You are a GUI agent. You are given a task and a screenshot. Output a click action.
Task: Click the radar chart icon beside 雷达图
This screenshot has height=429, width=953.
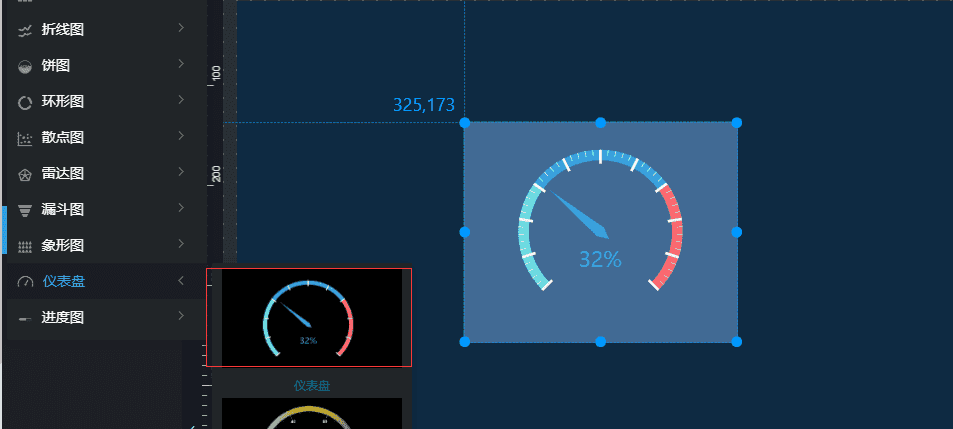(x=24, y=175)
